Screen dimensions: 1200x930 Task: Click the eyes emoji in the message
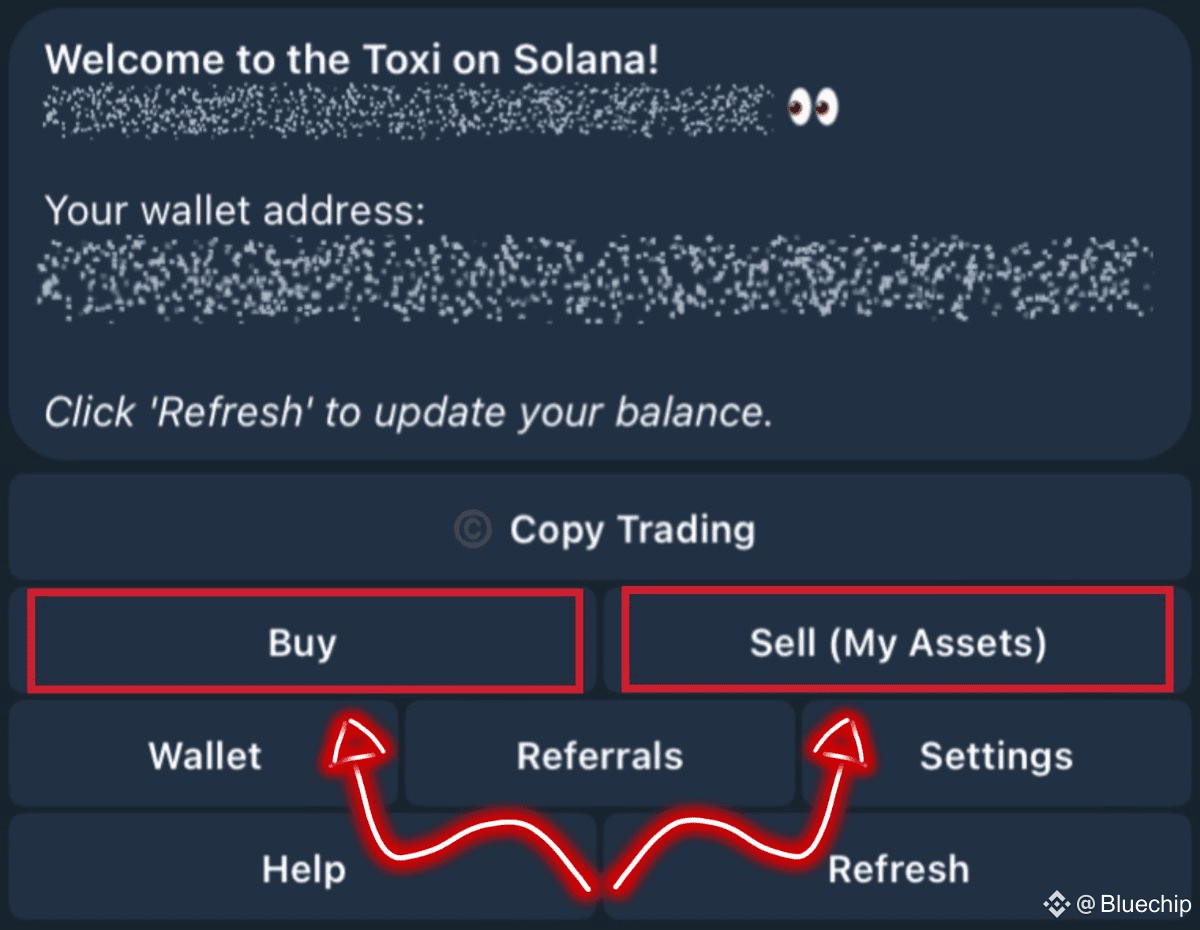[x=812, y=106]
